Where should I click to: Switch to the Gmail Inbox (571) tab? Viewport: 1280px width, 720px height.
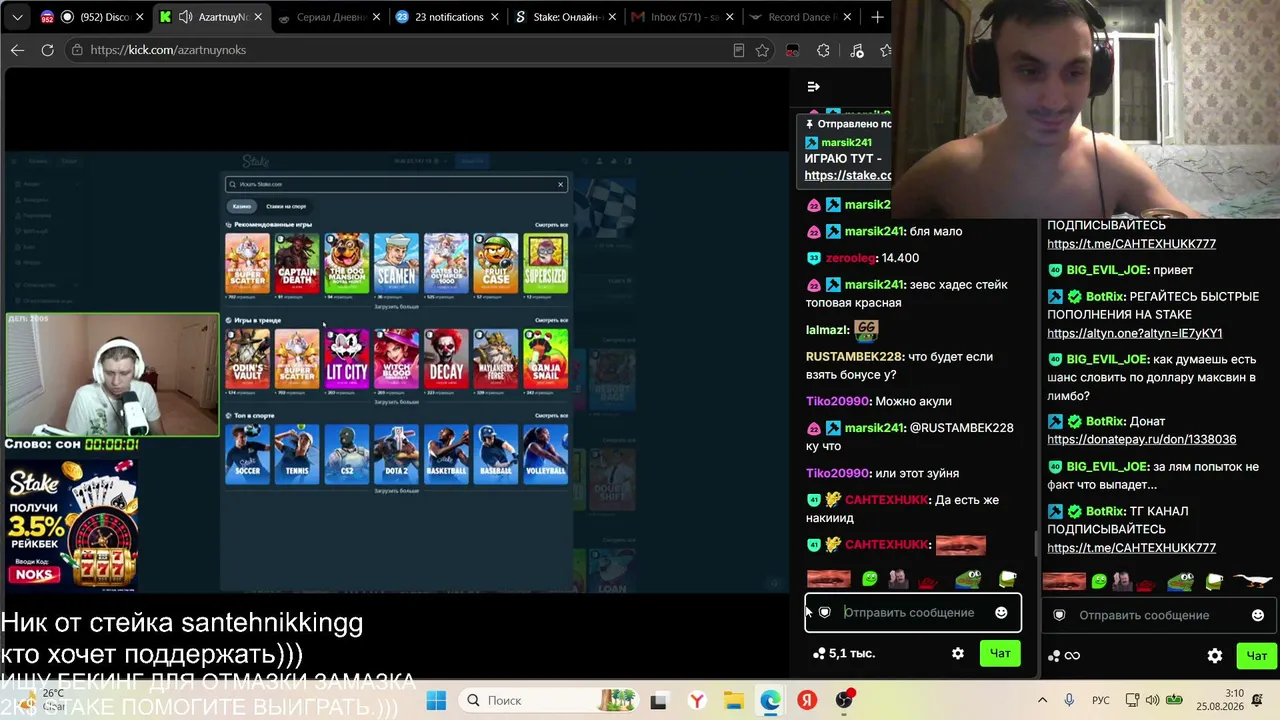pyautogui.click(x=678, y=17)
